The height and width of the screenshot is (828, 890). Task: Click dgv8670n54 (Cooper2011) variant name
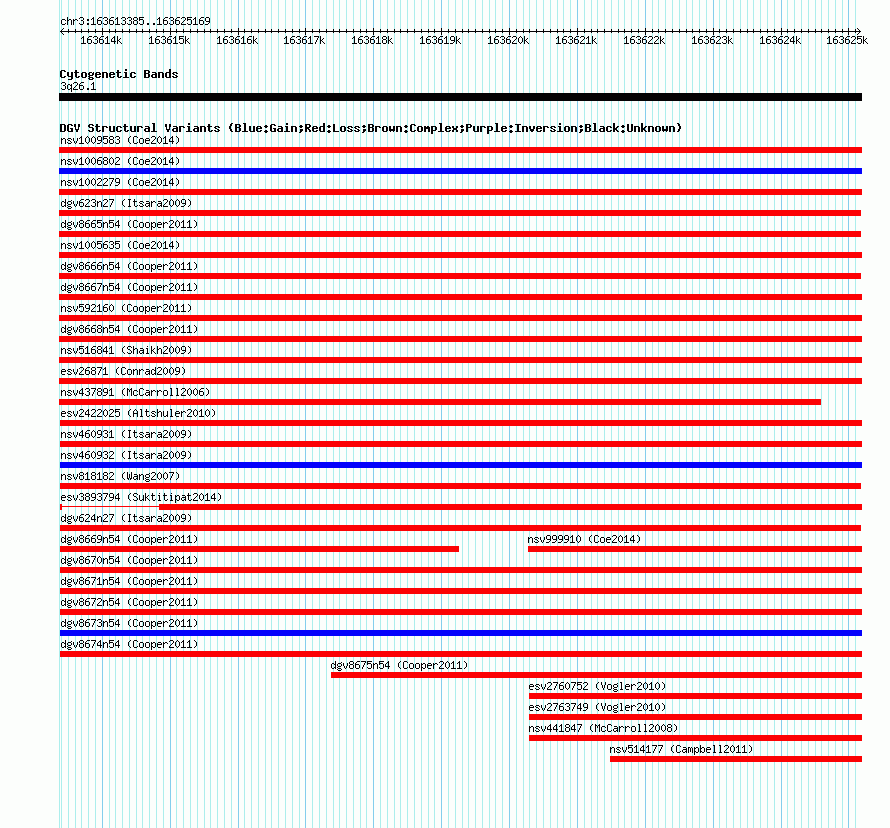129,560
